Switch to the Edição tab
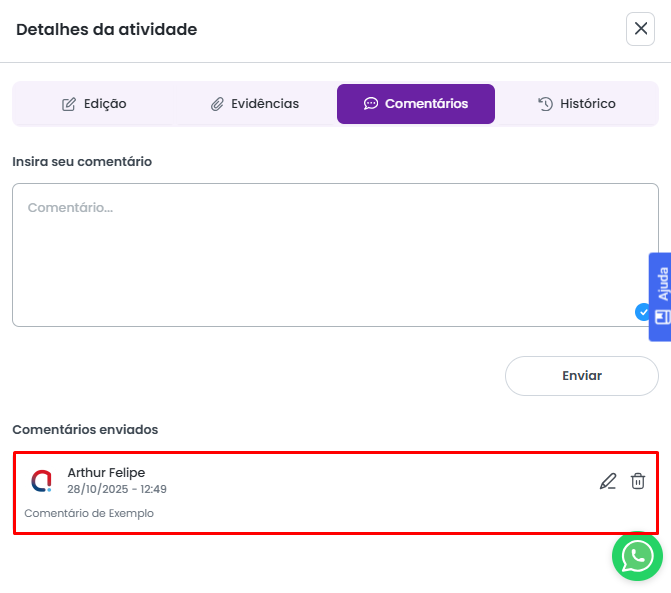The height and width of the screenshot is (593, 671). pos(94,104)
